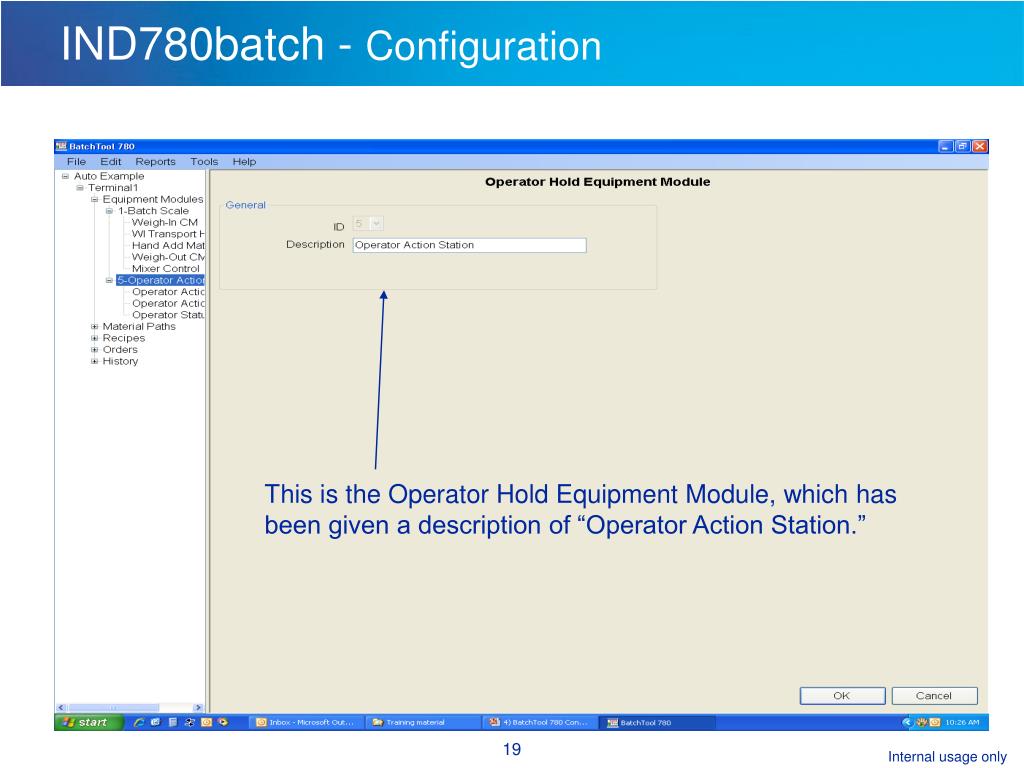Click BatchTool 780 taskbar button
Viewport: 1024px width, 768px height.
pos(657,722)
